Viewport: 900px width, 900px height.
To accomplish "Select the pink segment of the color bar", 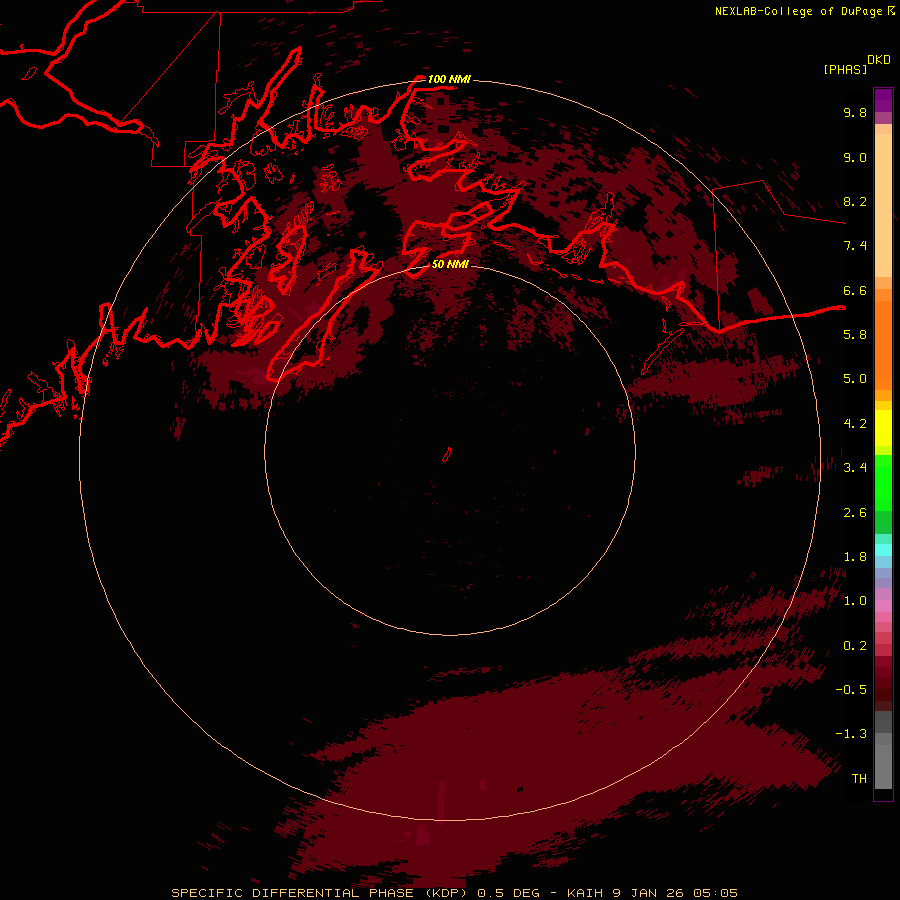I will (x=883, y=606).
